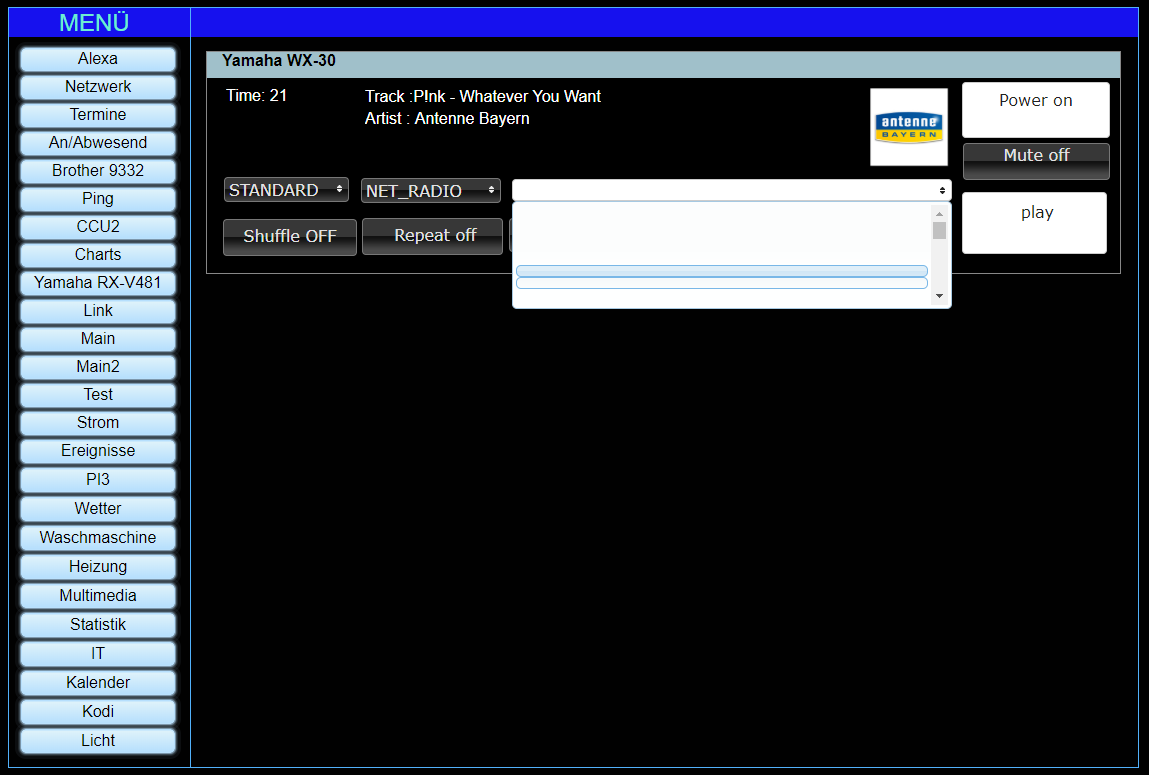Click the 'Time: 21' text
The image size is (1149, 775).
click(x=256, y=96)
